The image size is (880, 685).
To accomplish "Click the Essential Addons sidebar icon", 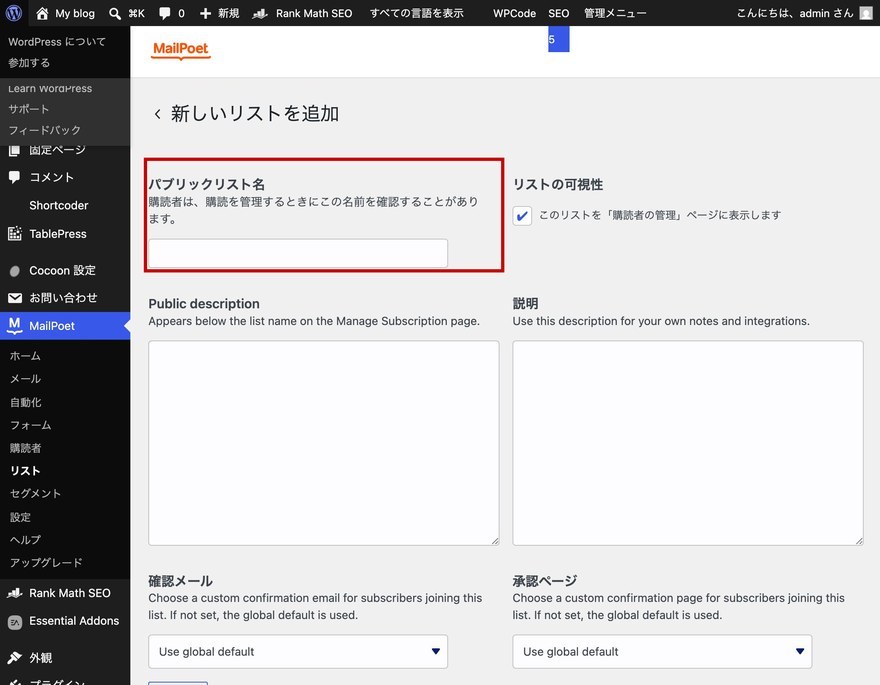I will click(15, 622).
